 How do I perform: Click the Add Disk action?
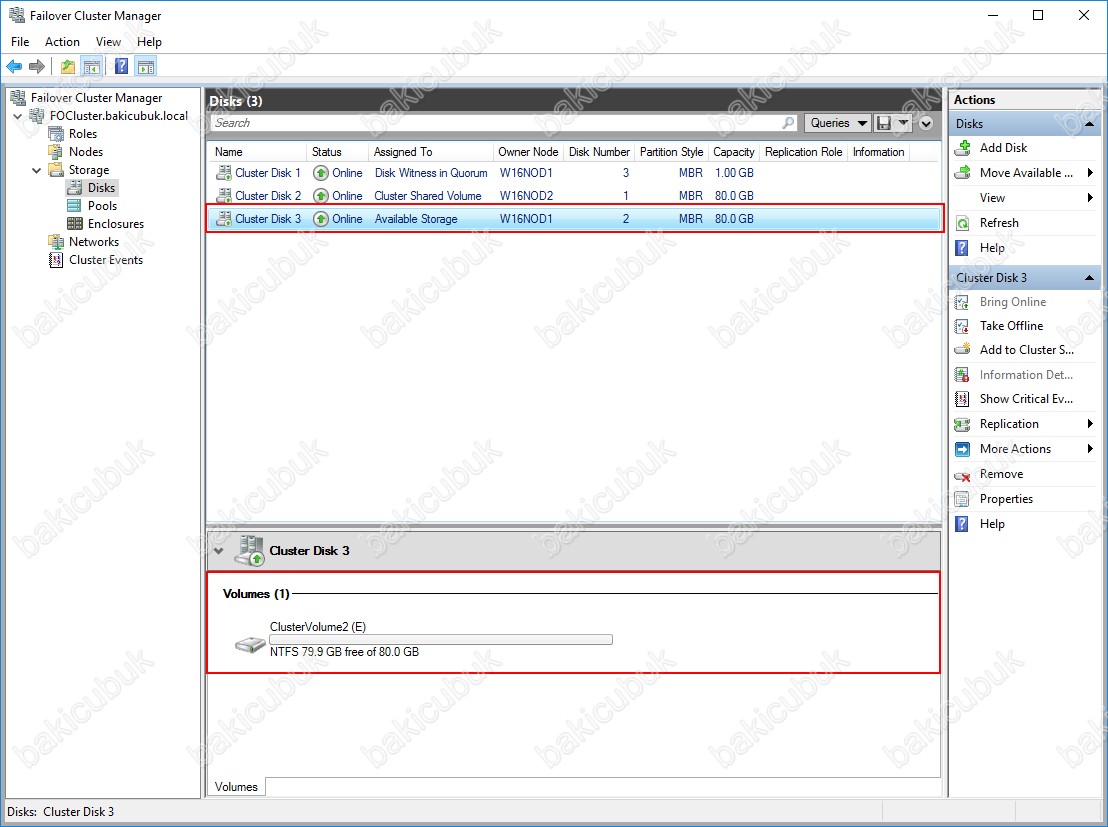[1003, 148]
